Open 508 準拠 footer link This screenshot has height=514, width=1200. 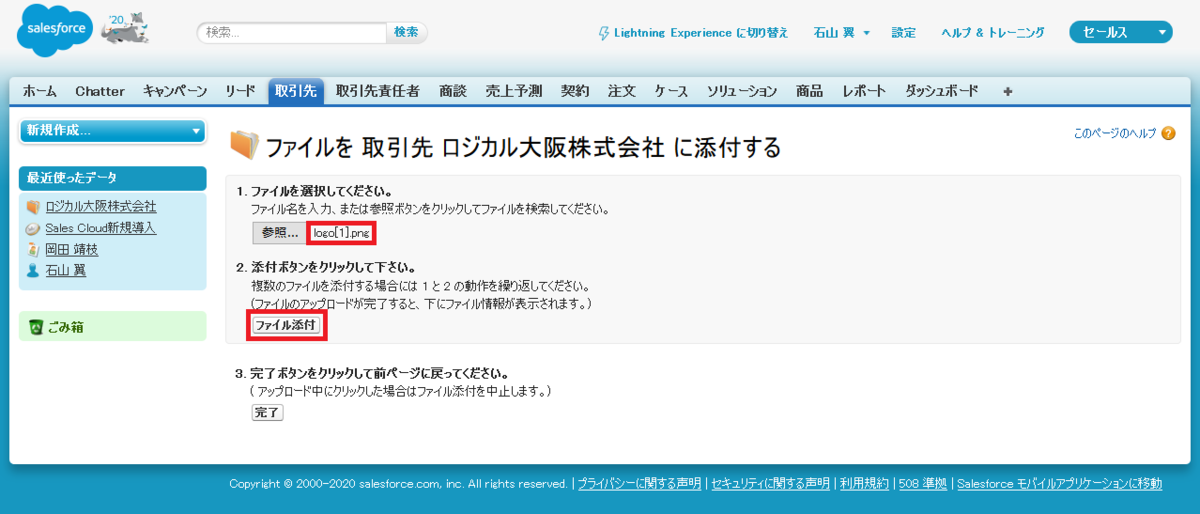click(922, 484)
